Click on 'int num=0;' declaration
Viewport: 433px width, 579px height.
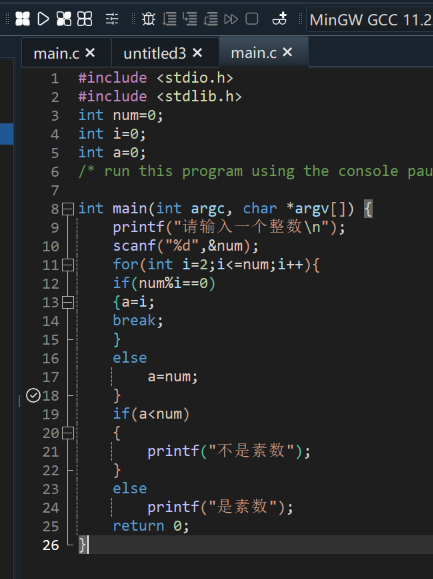pos(120,115)
